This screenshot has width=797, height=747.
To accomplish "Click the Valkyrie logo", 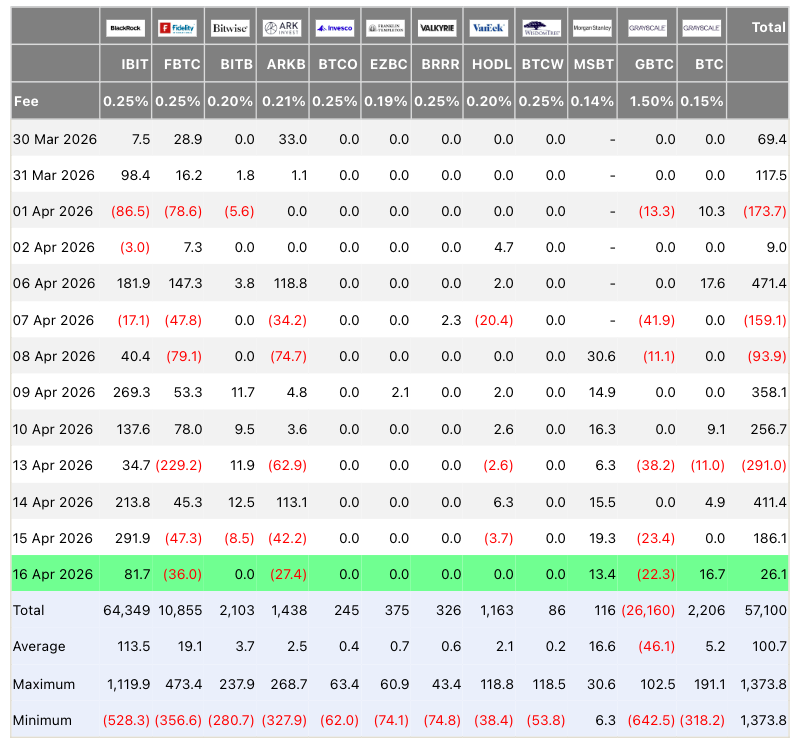I will point(438,28).
